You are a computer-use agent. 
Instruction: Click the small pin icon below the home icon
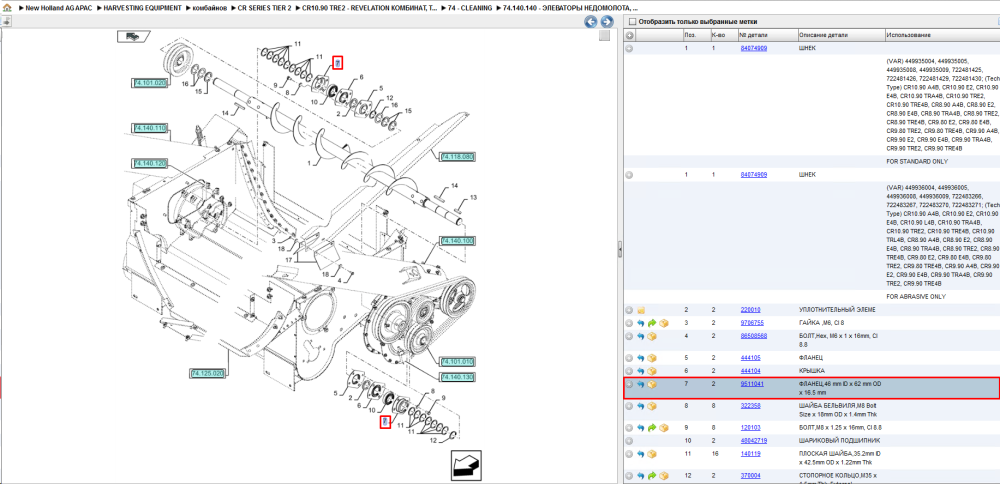tap(6, 21)
